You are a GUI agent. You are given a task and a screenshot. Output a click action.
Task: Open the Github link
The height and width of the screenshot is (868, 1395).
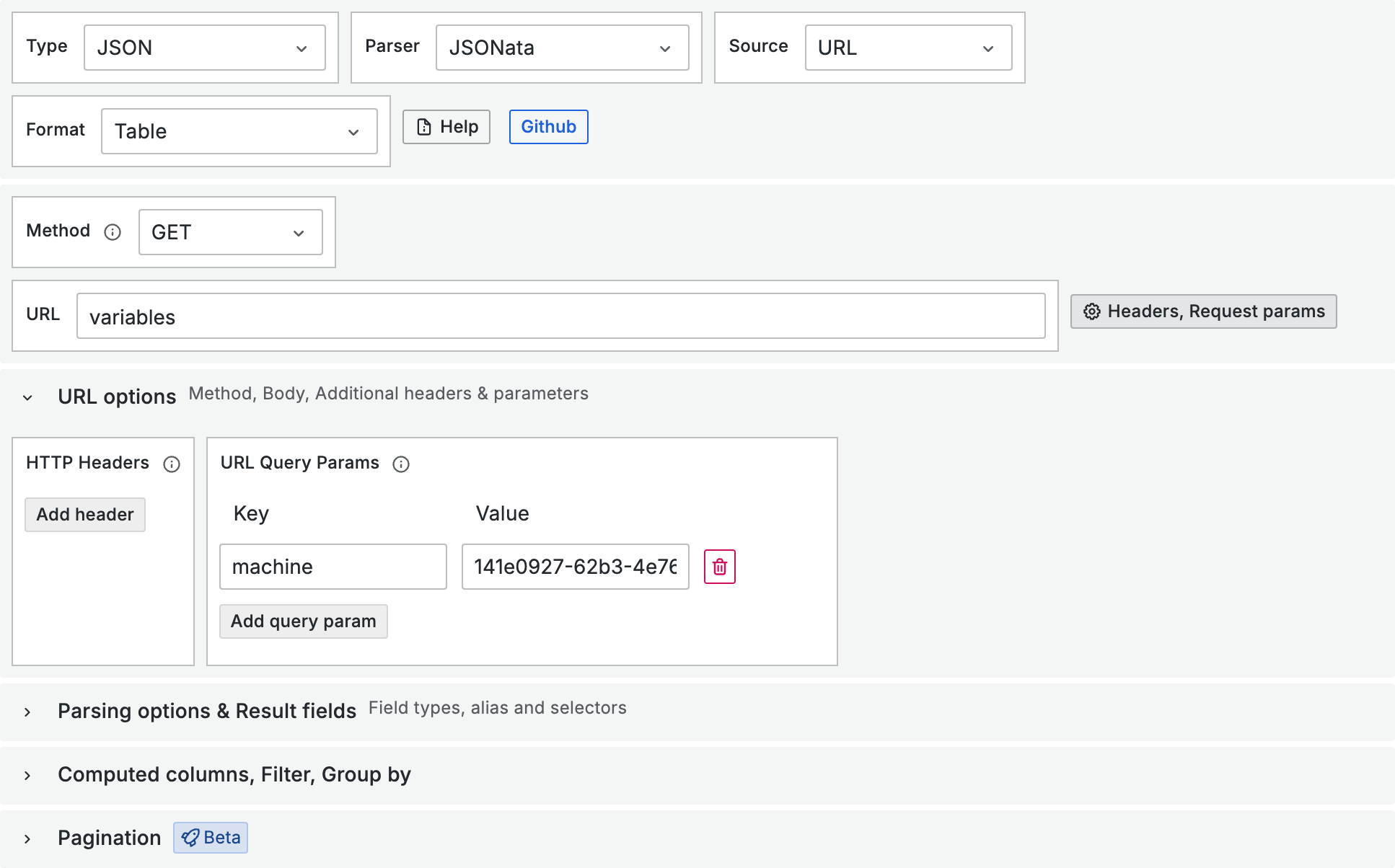(548, 127)
